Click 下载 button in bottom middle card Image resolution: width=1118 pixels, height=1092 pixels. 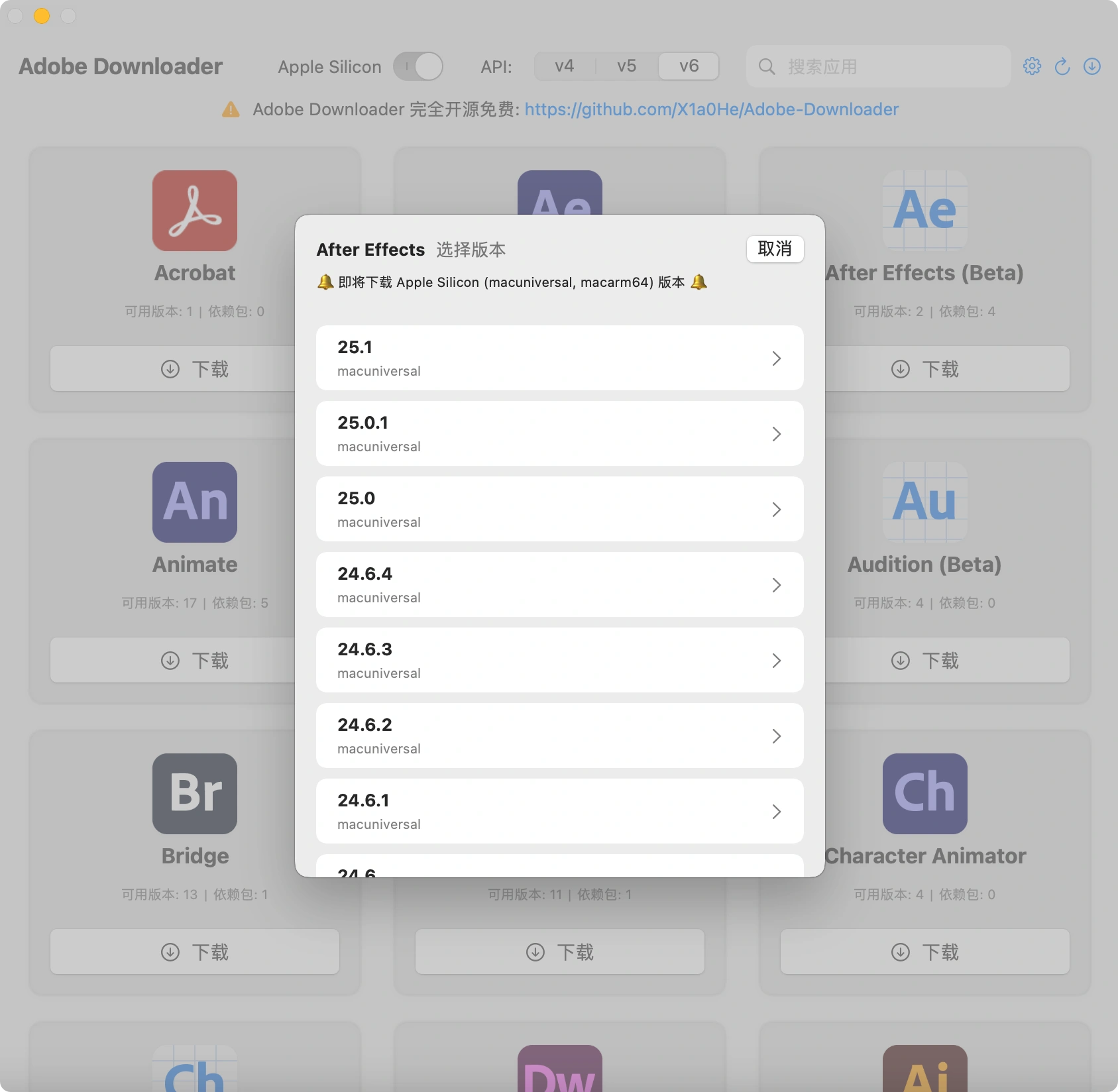coord(560,952)
